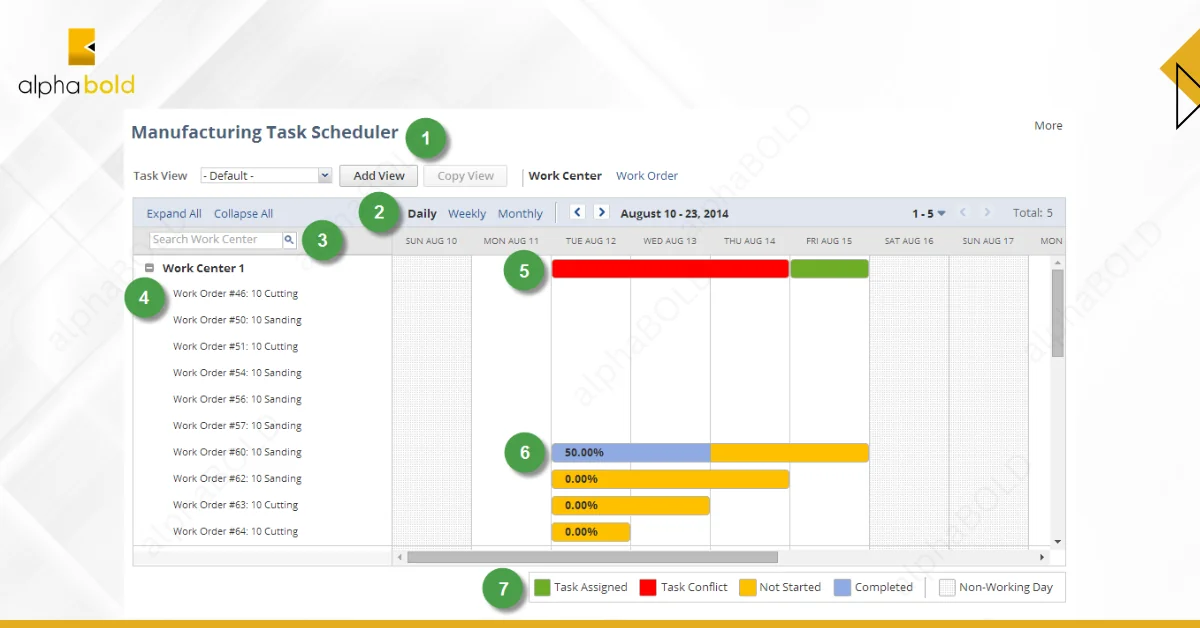Click the alphabold logo
Viewport: 1200px width, 628px height.
76,62
